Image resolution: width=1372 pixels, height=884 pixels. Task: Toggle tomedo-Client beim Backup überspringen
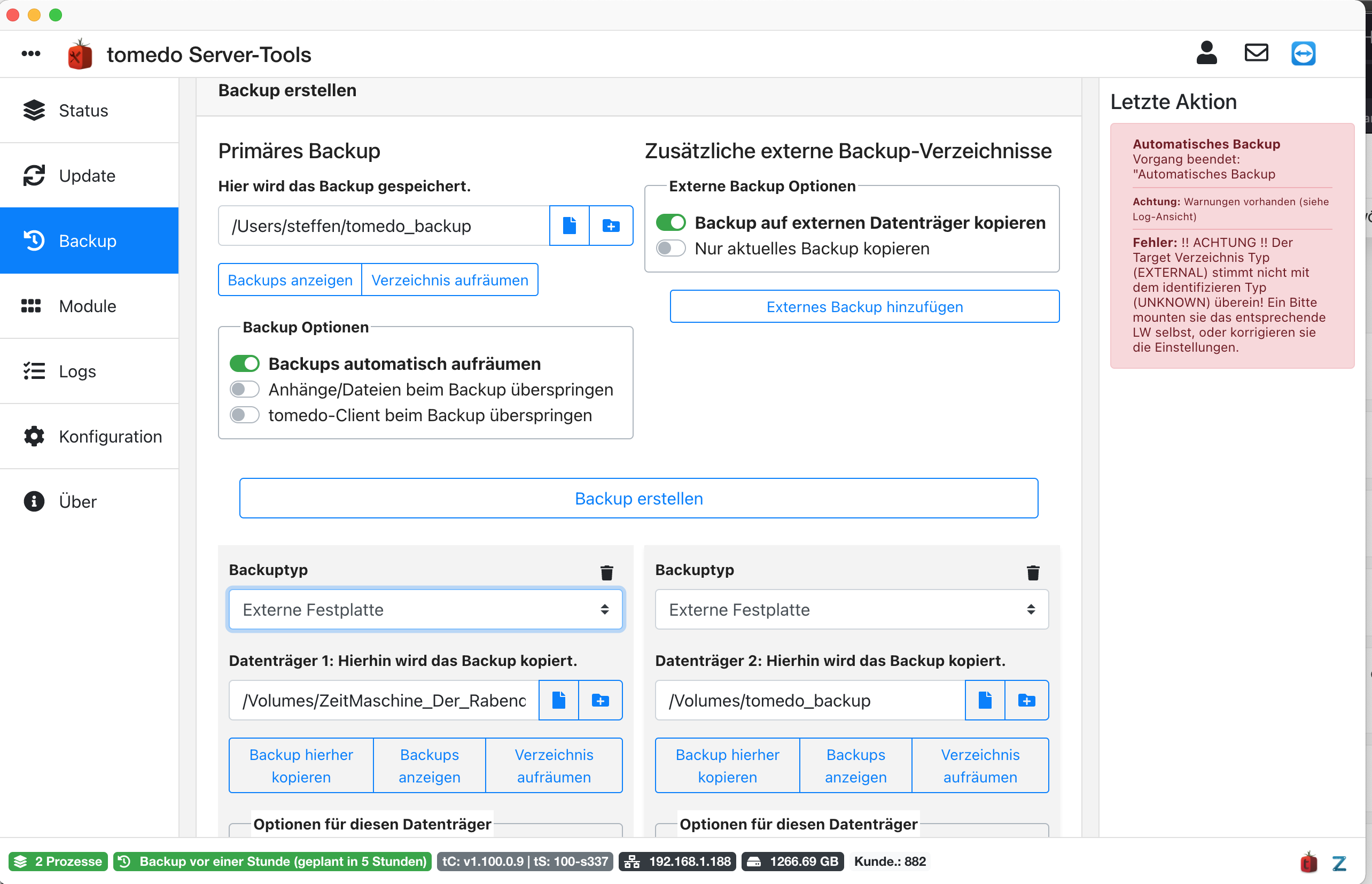tap(245, 414)
